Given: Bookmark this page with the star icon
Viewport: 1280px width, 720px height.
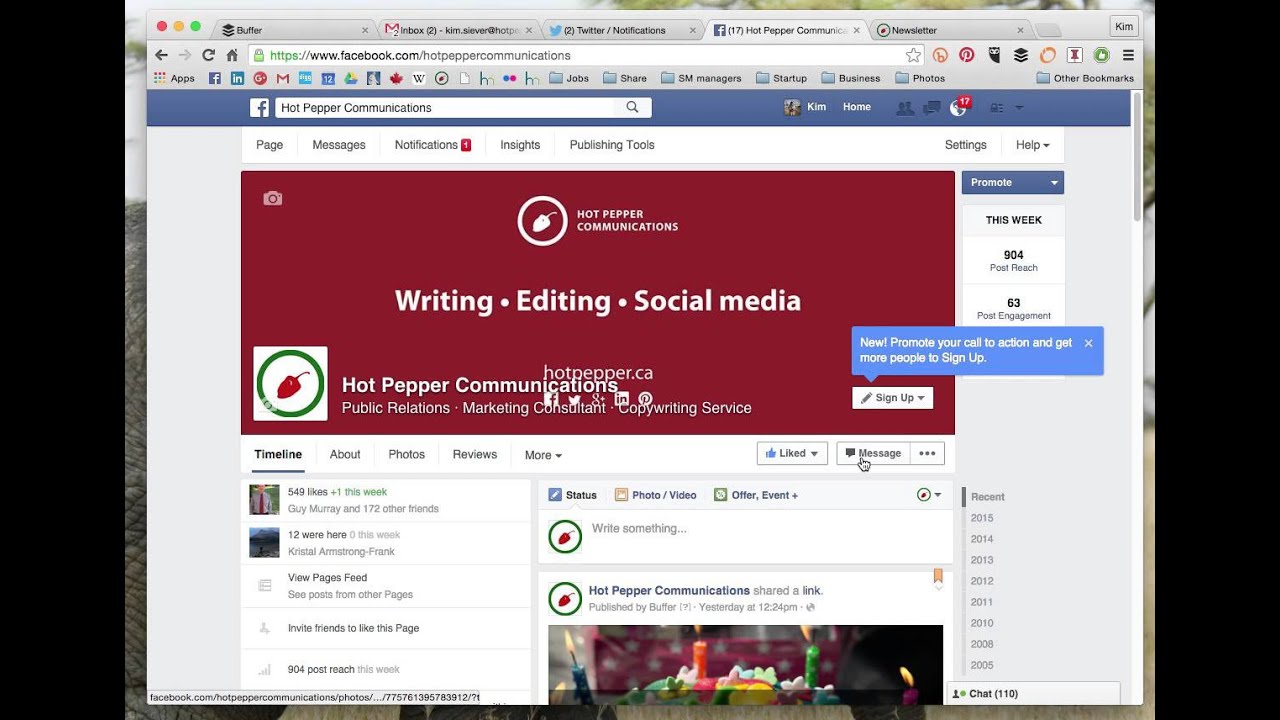Looking at the screenshot, I should [913, 55].
